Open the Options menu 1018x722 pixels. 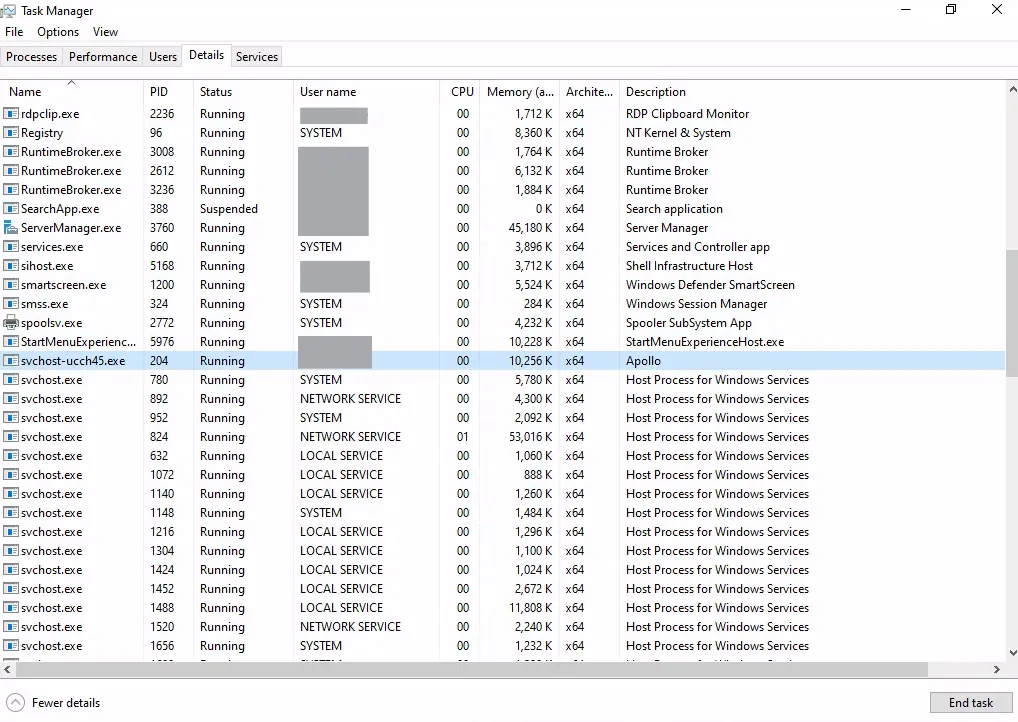pyautogui.click(x=57, y=31)
